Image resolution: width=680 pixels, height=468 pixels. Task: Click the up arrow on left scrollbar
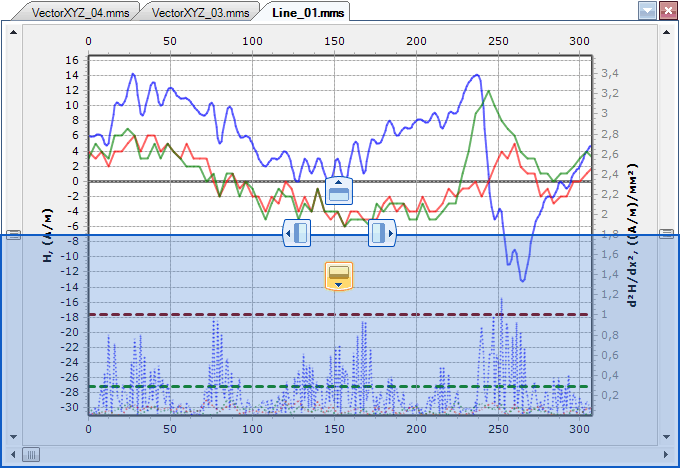click(13, 31)
